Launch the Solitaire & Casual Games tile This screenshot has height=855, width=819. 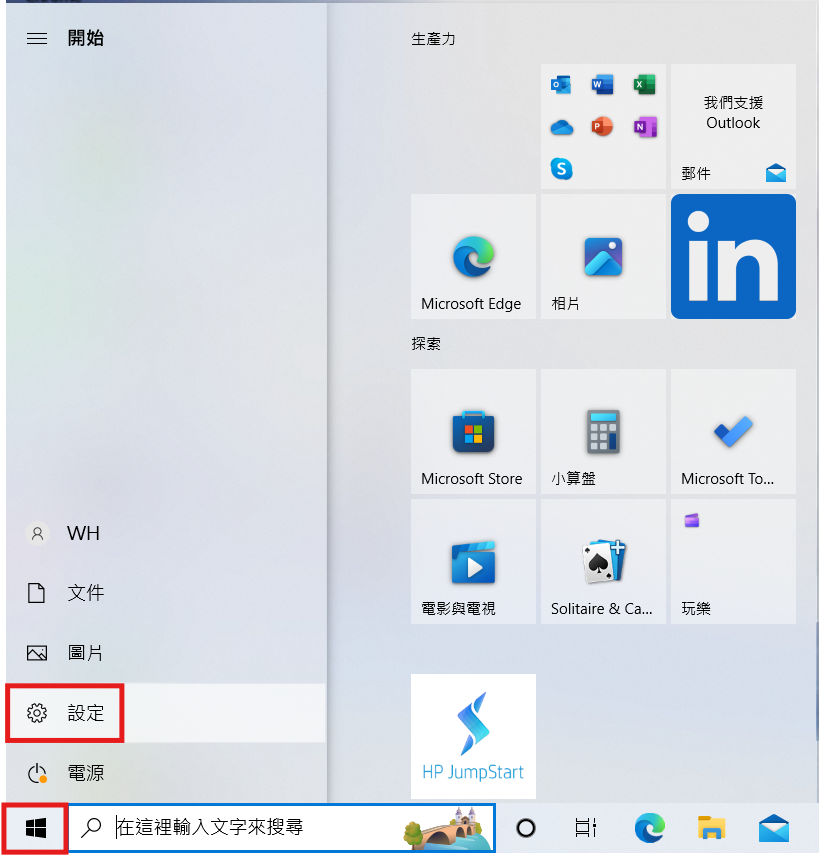pyautogui.click(x=603, y=561)
